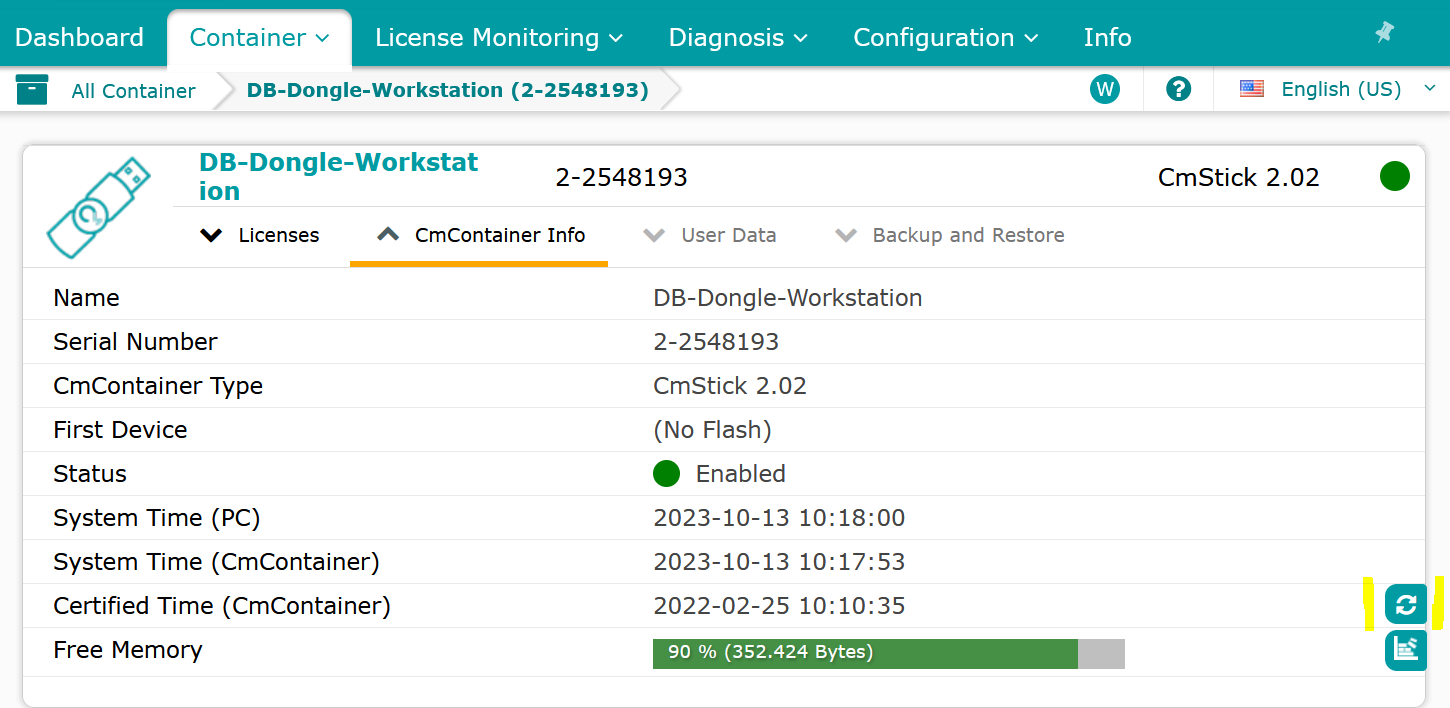1450x708 pixels.
Task: Click the pin icon in top bar
Action: pyautogui.click(x=1384, y=33)
